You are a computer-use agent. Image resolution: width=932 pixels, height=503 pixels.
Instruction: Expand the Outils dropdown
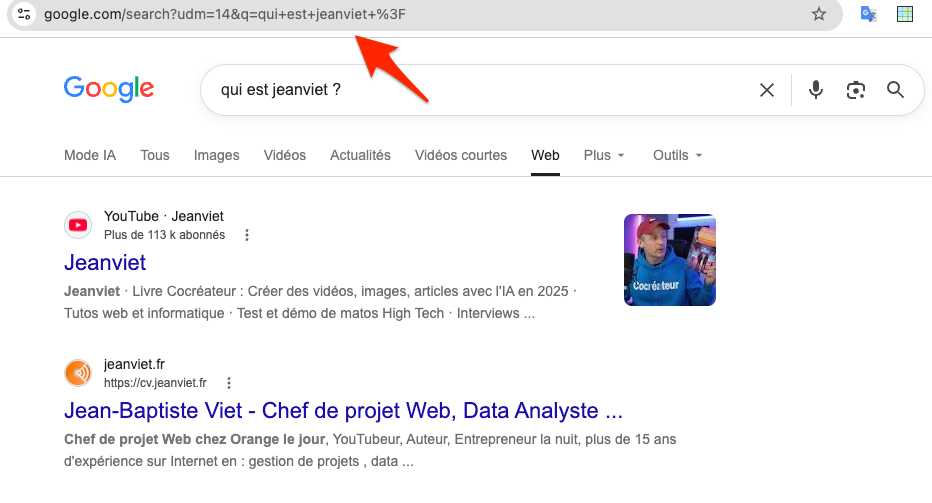tap(677, 155)
